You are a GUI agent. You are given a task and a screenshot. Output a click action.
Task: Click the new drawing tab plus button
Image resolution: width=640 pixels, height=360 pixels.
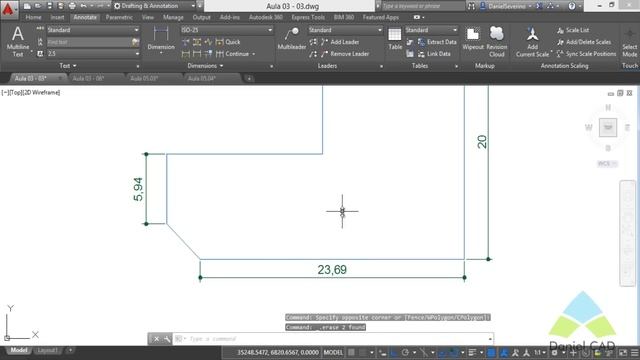249,78
